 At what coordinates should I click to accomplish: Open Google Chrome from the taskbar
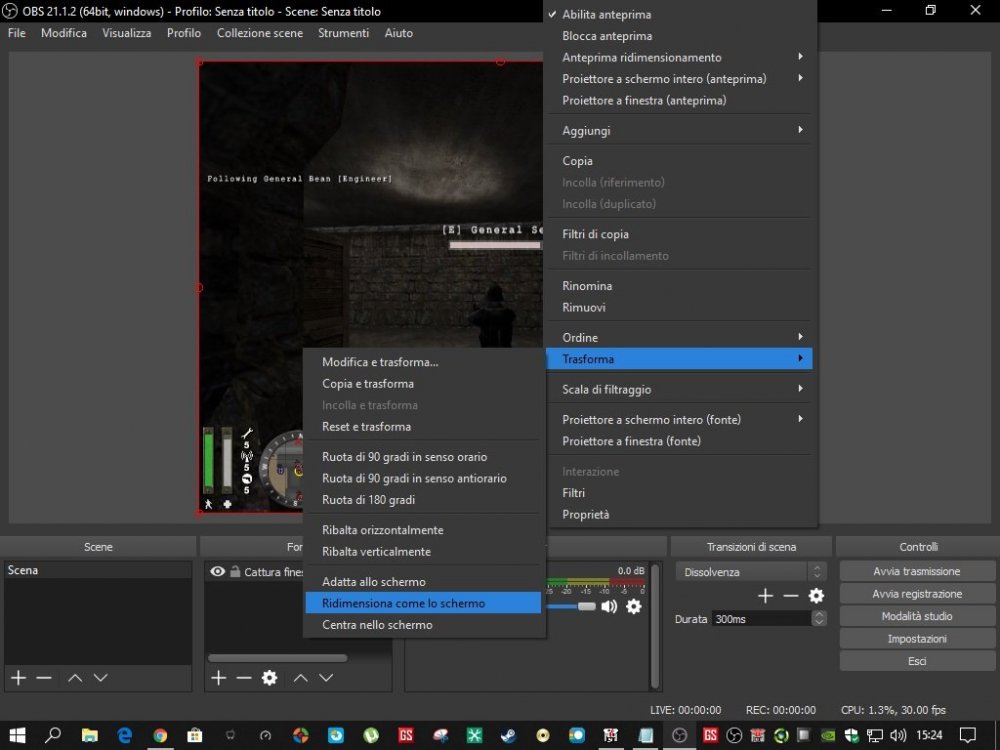pos(159,735)
